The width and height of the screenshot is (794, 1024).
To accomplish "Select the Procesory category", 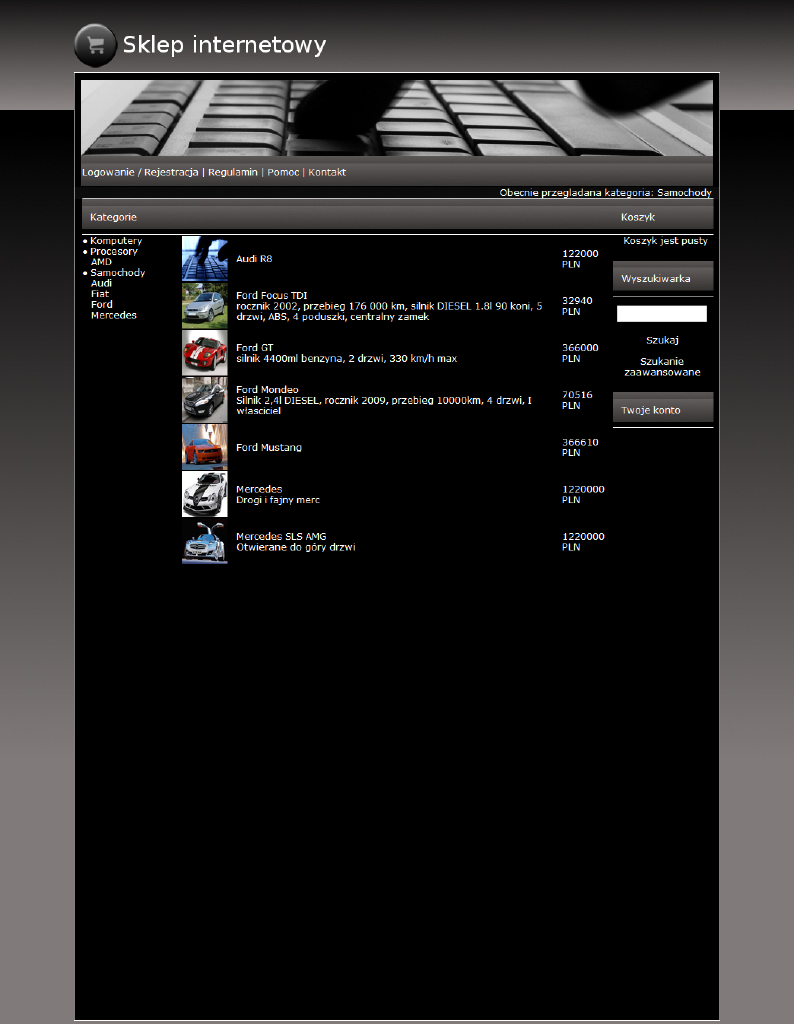I will (x=114, y=251).
